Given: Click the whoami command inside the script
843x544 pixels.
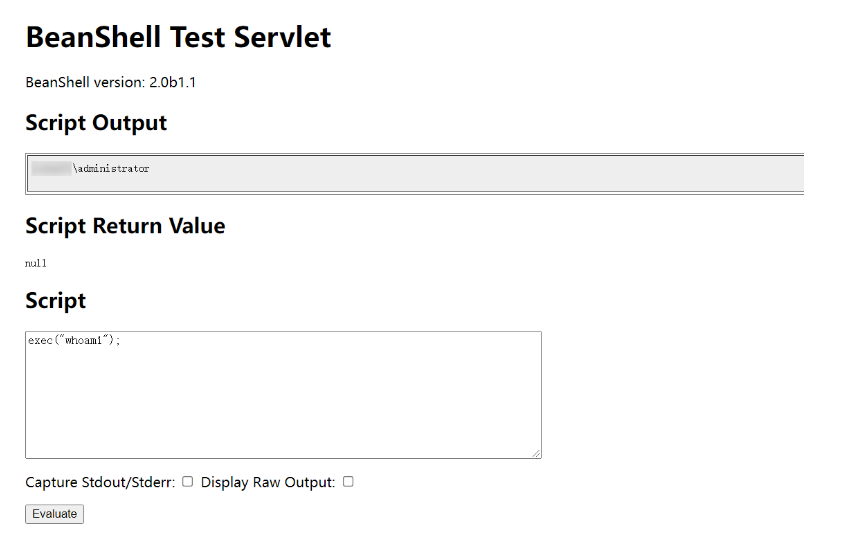Looking at the screenshot, I should click(x=84, y=340).
